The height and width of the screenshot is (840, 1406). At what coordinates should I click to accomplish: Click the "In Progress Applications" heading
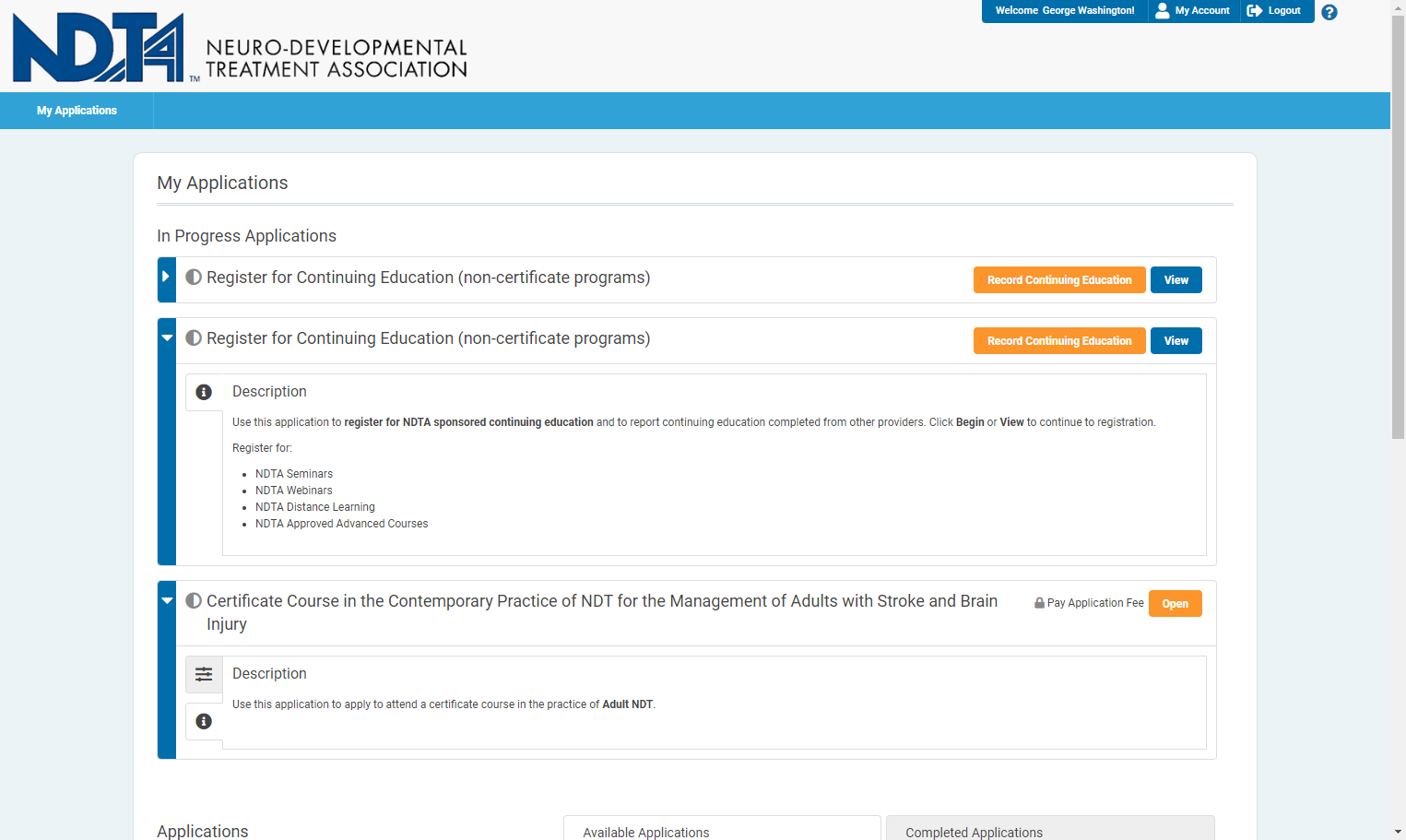click(247, 236)
